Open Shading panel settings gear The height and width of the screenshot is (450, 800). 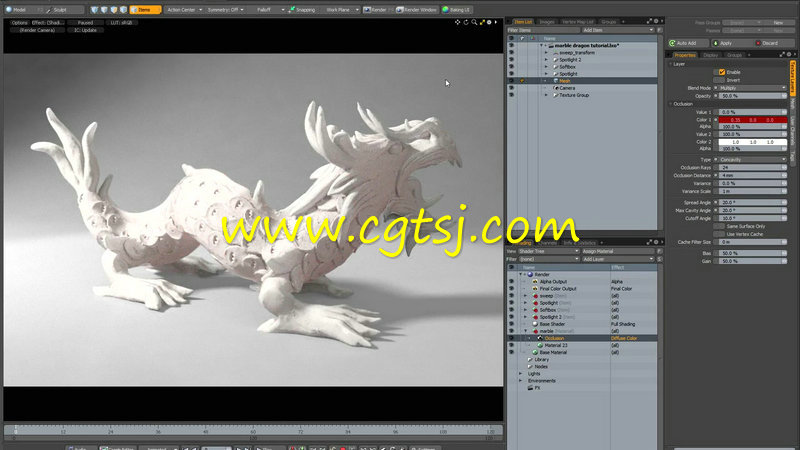656,242
